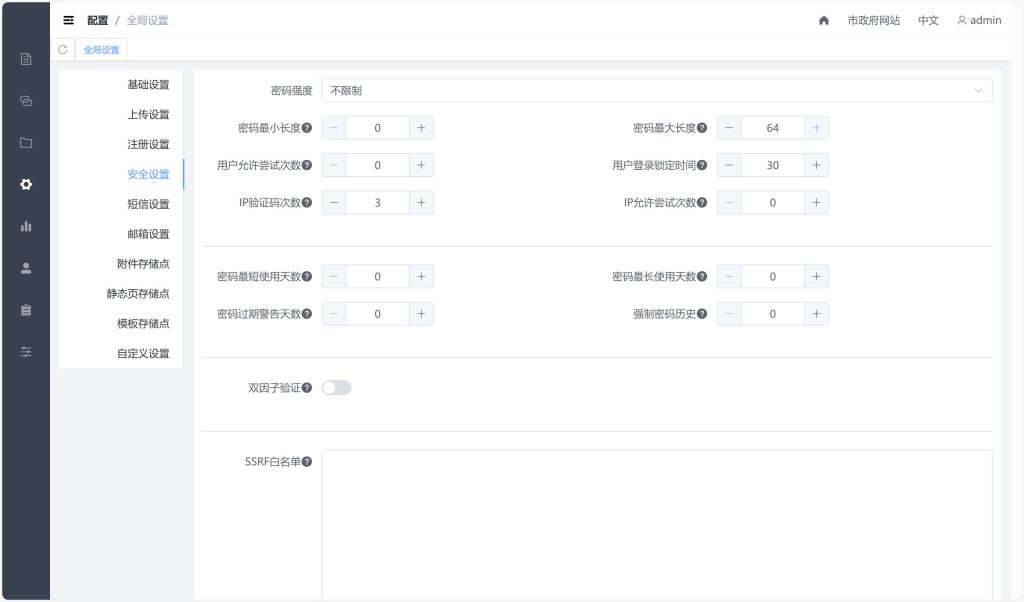Enable the 双因子验证 switch
Image resolution: width=1024 pixels, height=602 pixels.
pyautogui.click(x=336, y=387)
